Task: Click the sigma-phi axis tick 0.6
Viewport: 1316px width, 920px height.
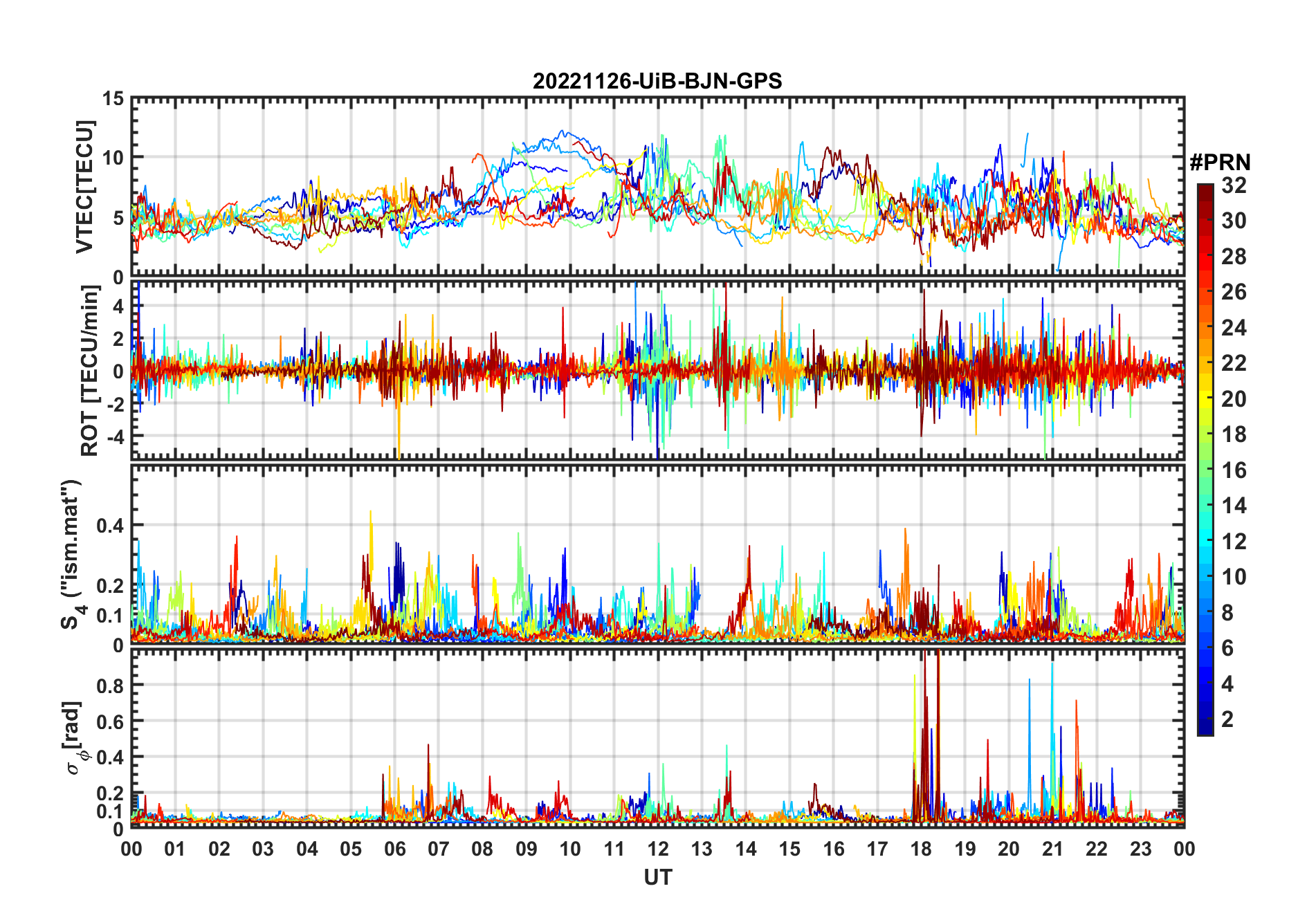Action: click(111, 721)
